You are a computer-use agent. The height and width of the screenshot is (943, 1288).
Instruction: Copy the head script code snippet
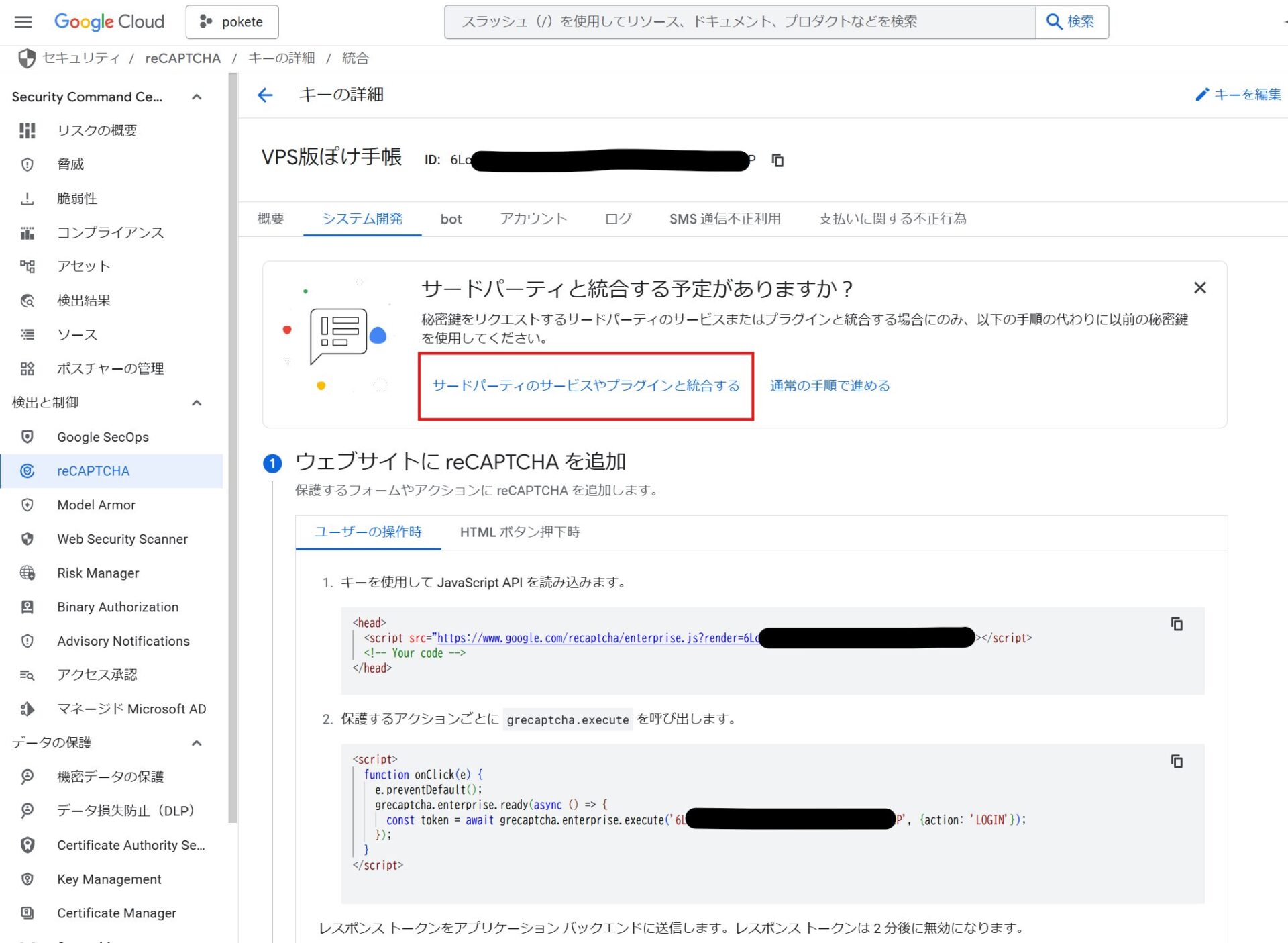coord(1177,624)
